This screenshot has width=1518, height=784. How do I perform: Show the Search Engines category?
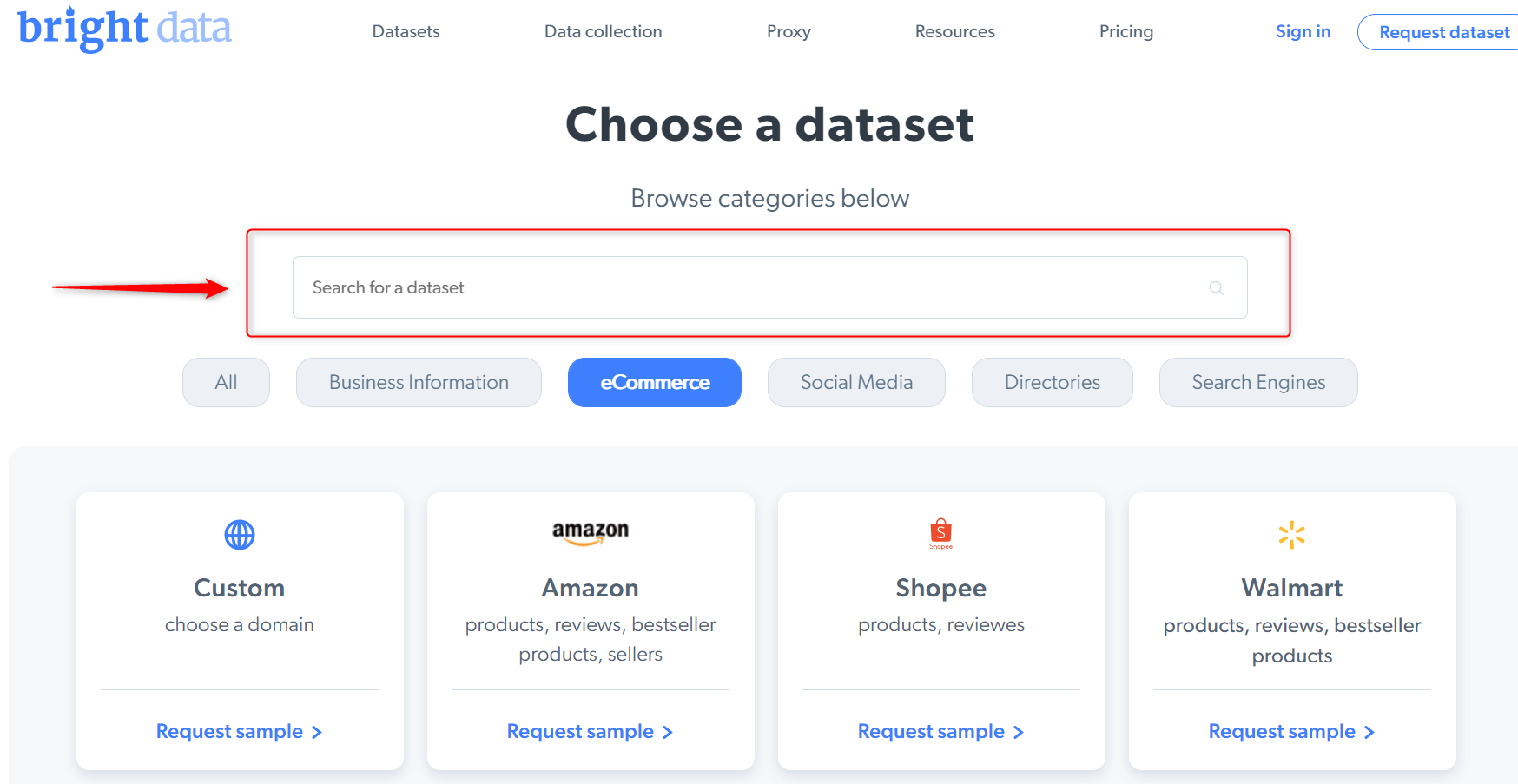point(1257,383)
